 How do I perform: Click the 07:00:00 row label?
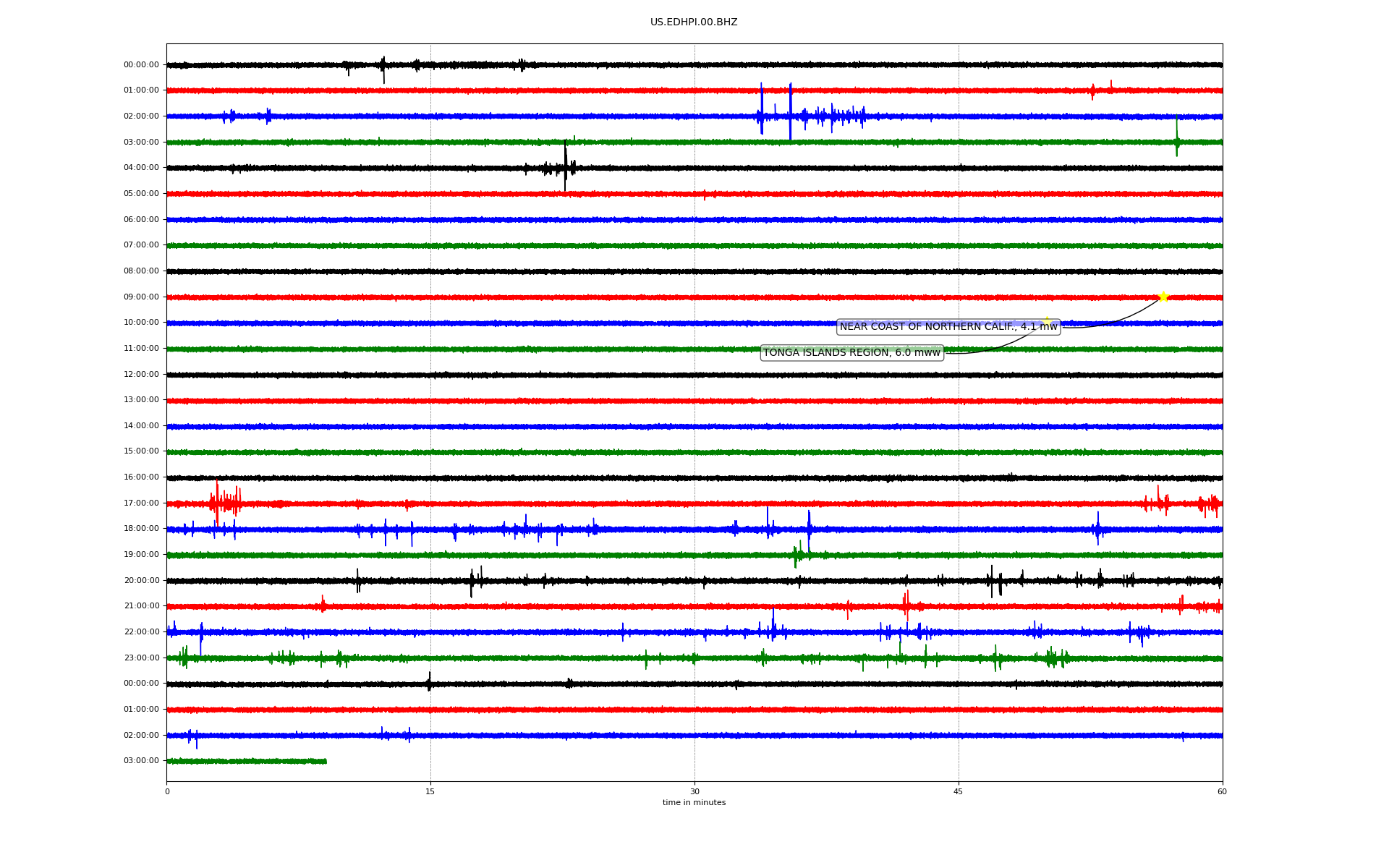click(x=141, y=245)
